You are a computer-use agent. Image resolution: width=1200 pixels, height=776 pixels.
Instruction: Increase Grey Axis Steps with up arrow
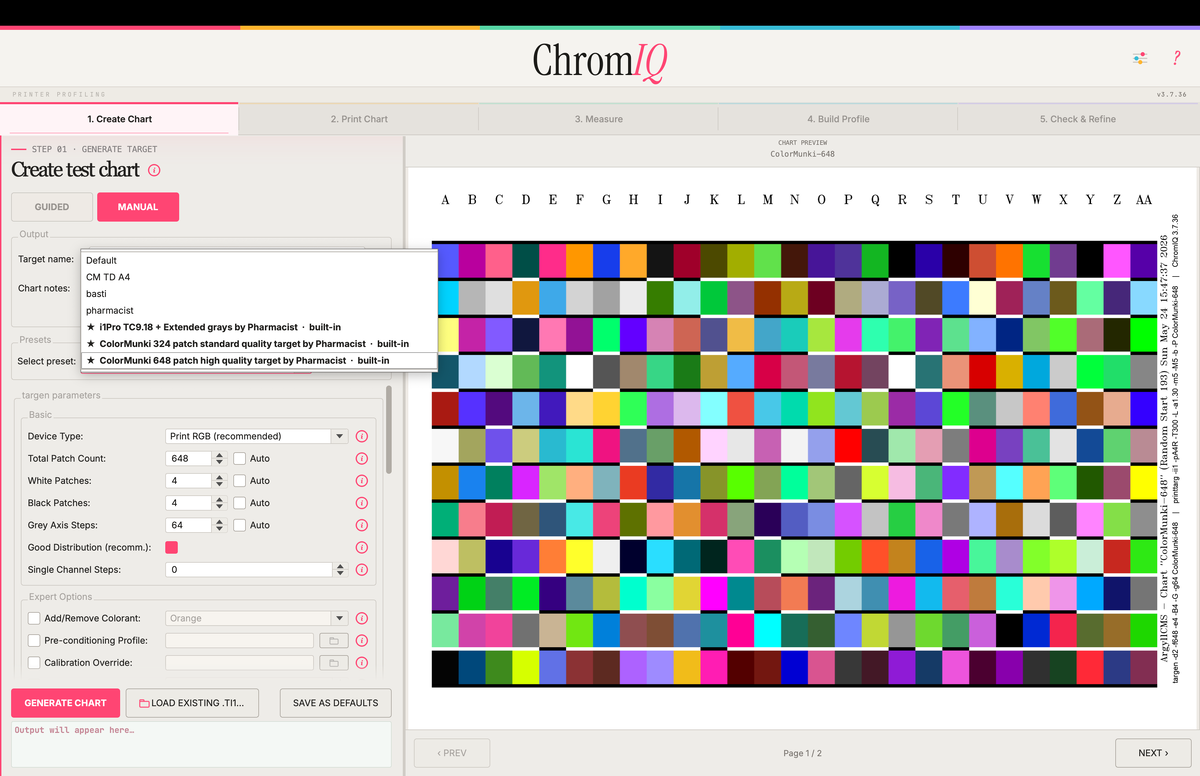pyautogui.click(x=219, y=521)
